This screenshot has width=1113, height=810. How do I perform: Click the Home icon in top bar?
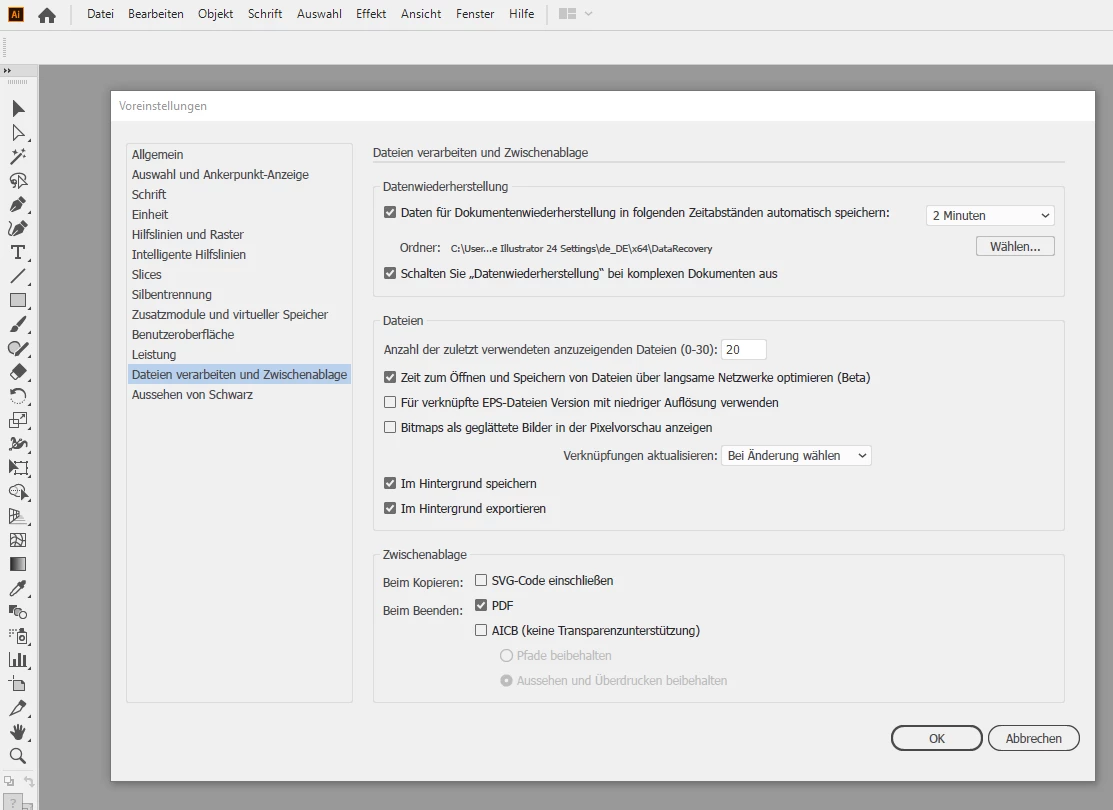tap(47, 15)
